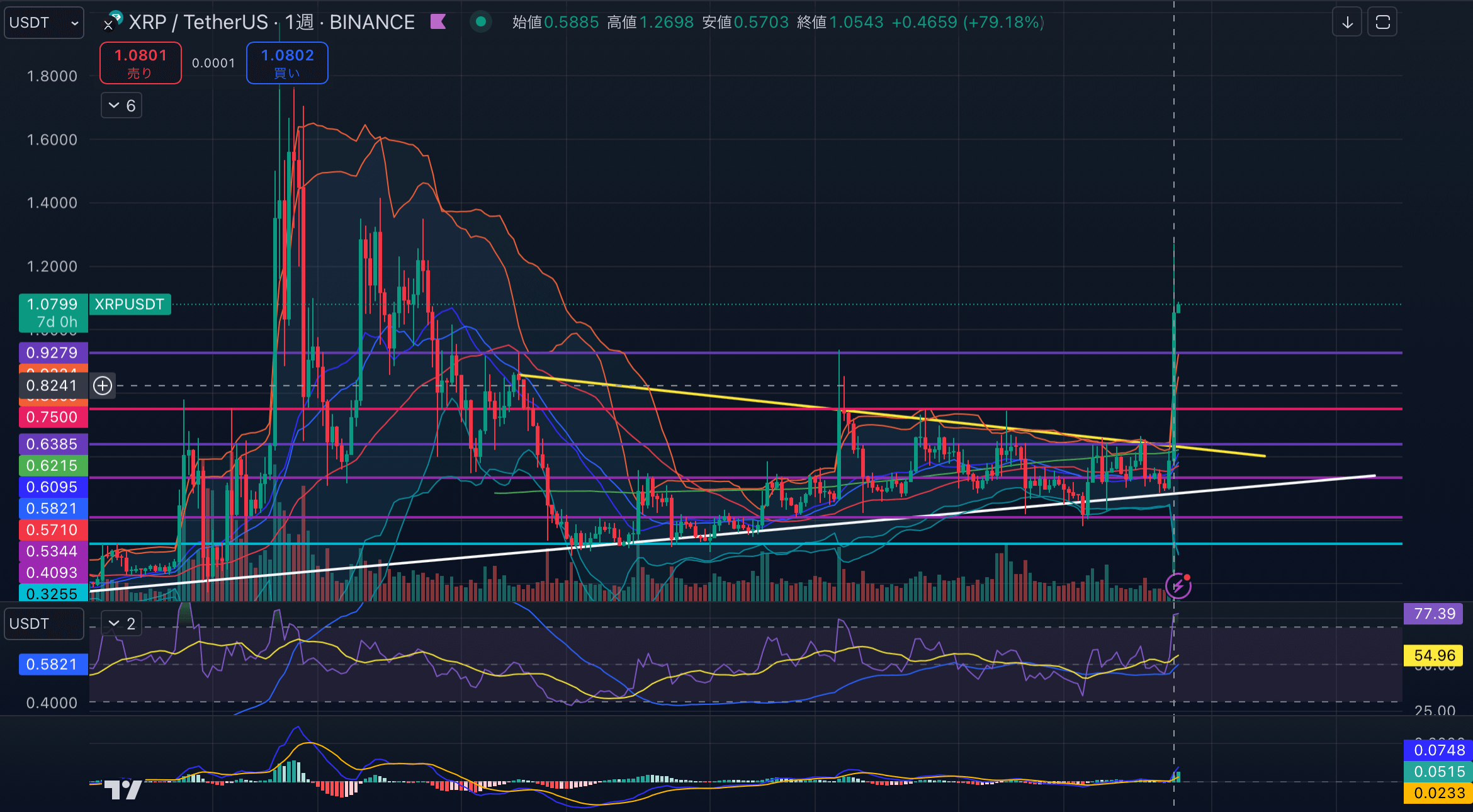Click the purple lightning event icon on chart
Viewport: 1473px width, 812px height.
coord(1178,586)
